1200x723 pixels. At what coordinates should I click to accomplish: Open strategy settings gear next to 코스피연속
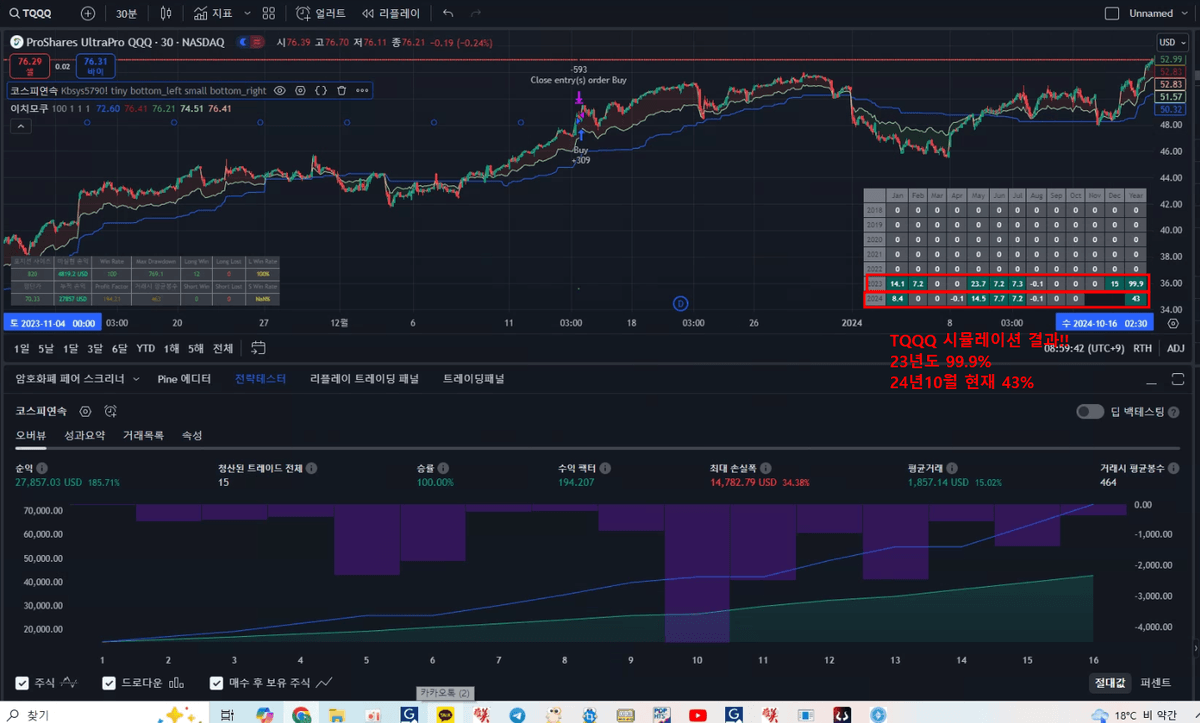pyautogui.click(x=86, y=411)
